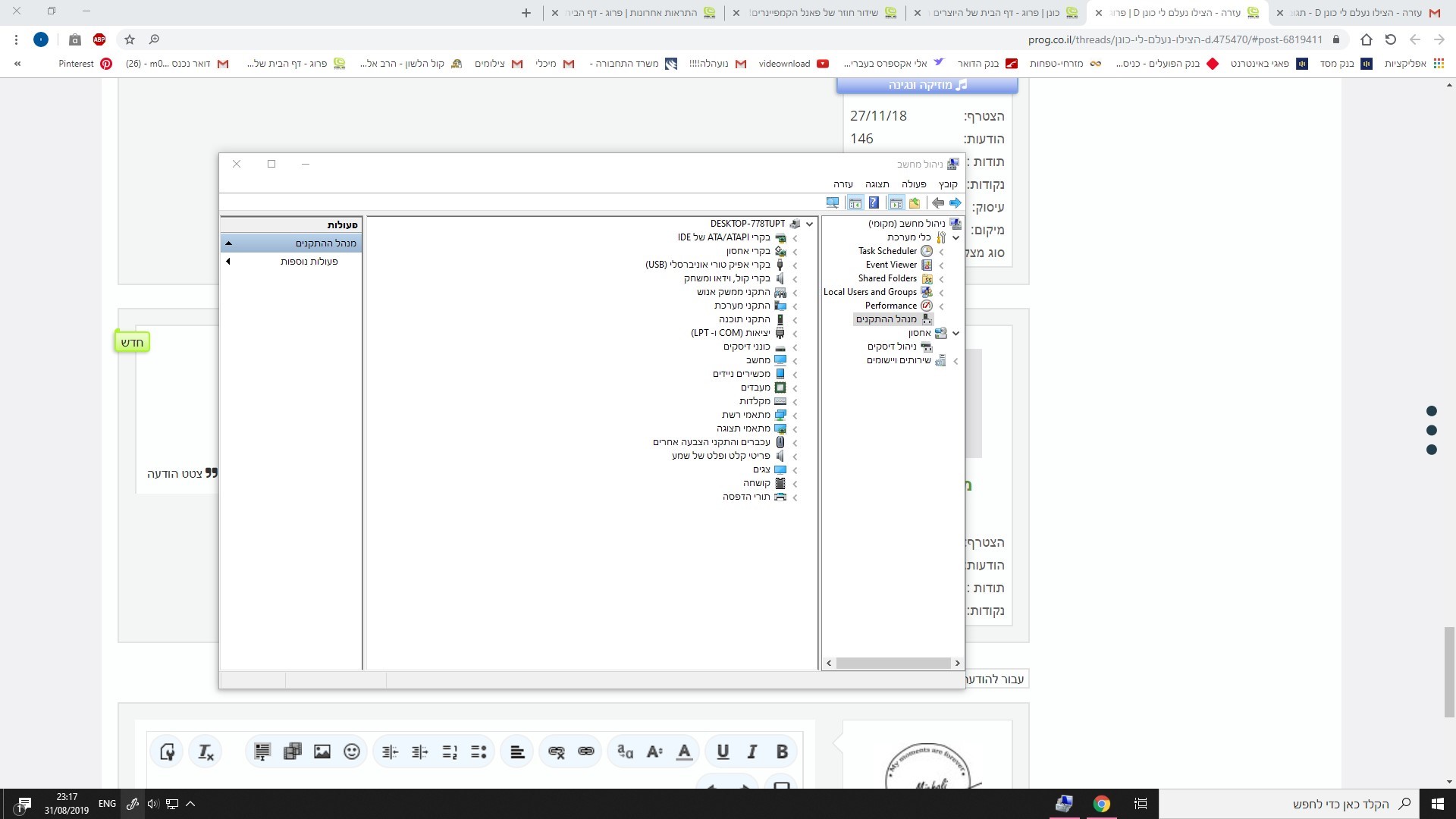Toggle bold formatting in the editor
Viewport: 1456px width, 819px height.
[782, 752]
